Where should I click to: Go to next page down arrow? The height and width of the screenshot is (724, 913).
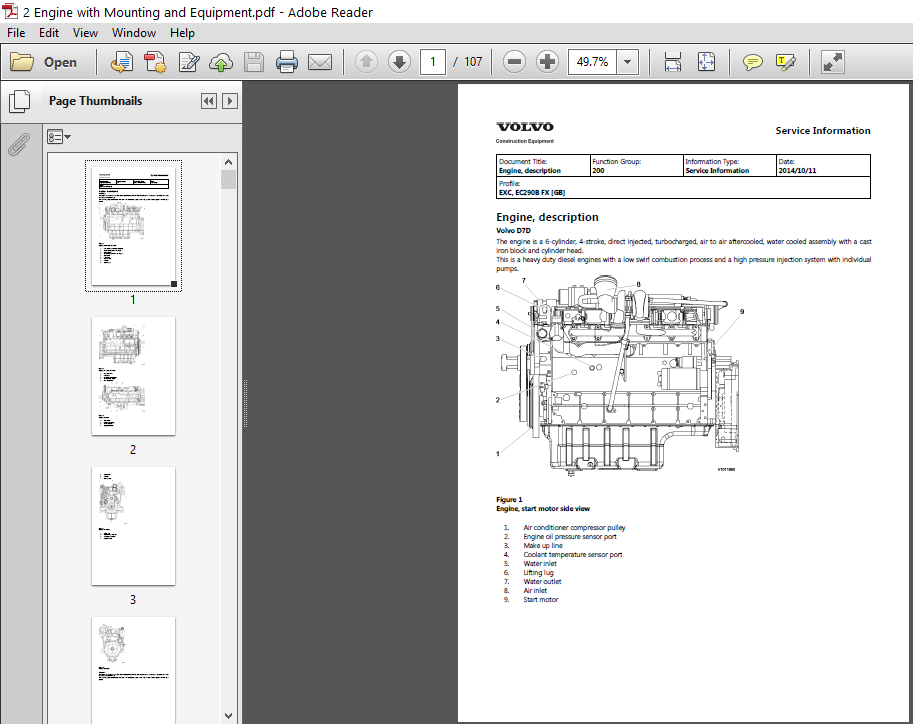tap(399, 62)
